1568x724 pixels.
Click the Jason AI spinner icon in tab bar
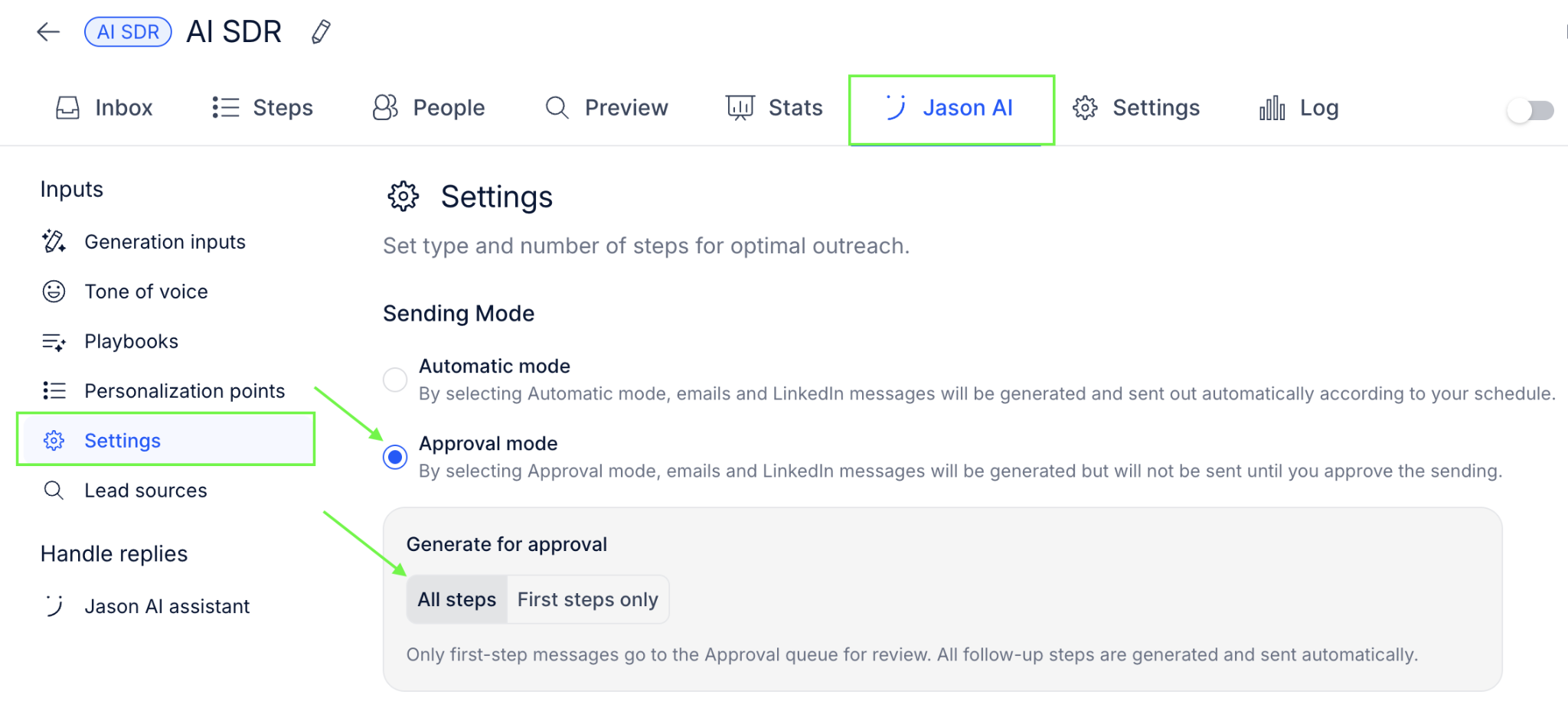(x=894, y=108)
